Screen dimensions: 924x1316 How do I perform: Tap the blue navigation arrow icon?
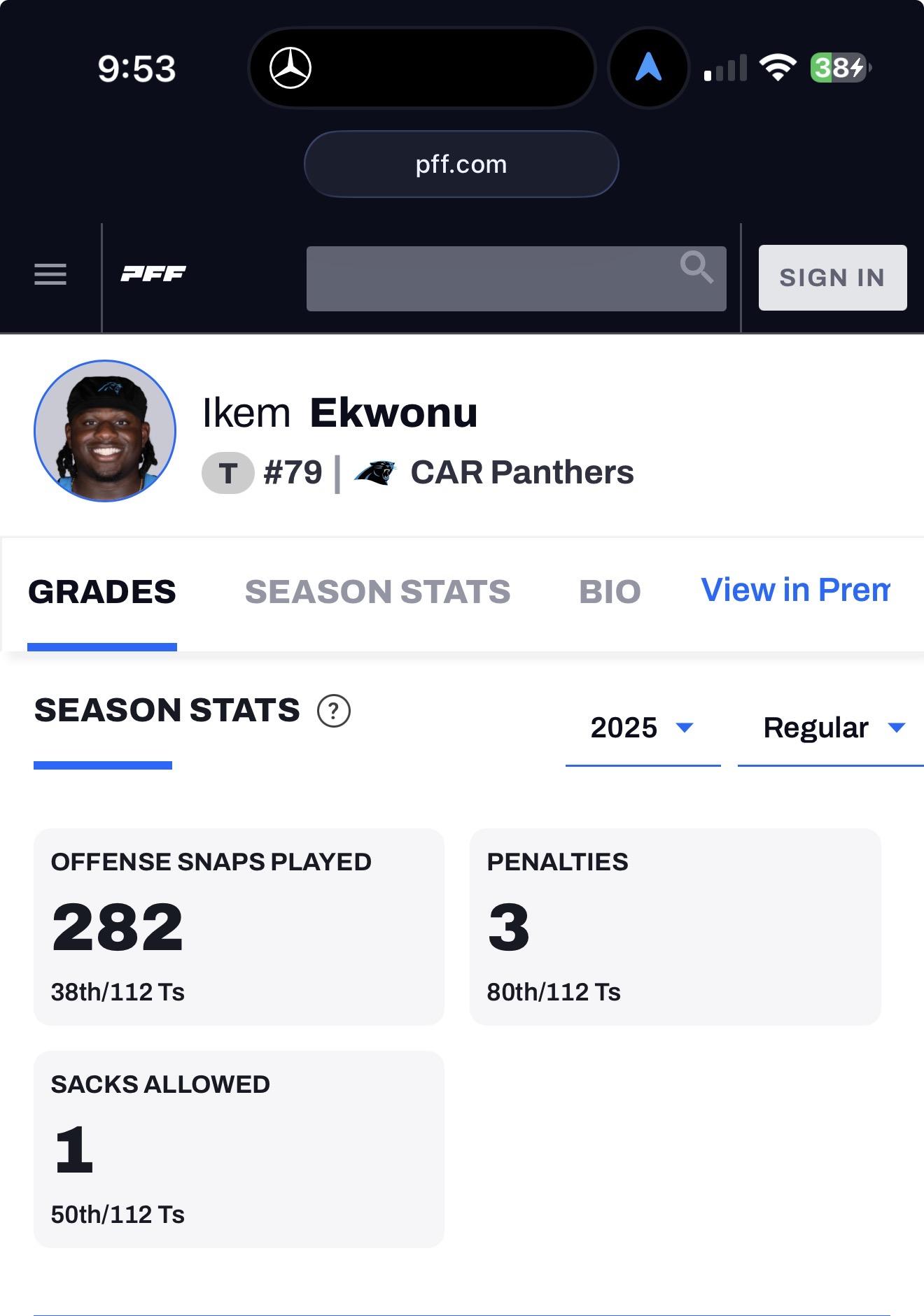[x=648, y=68]
